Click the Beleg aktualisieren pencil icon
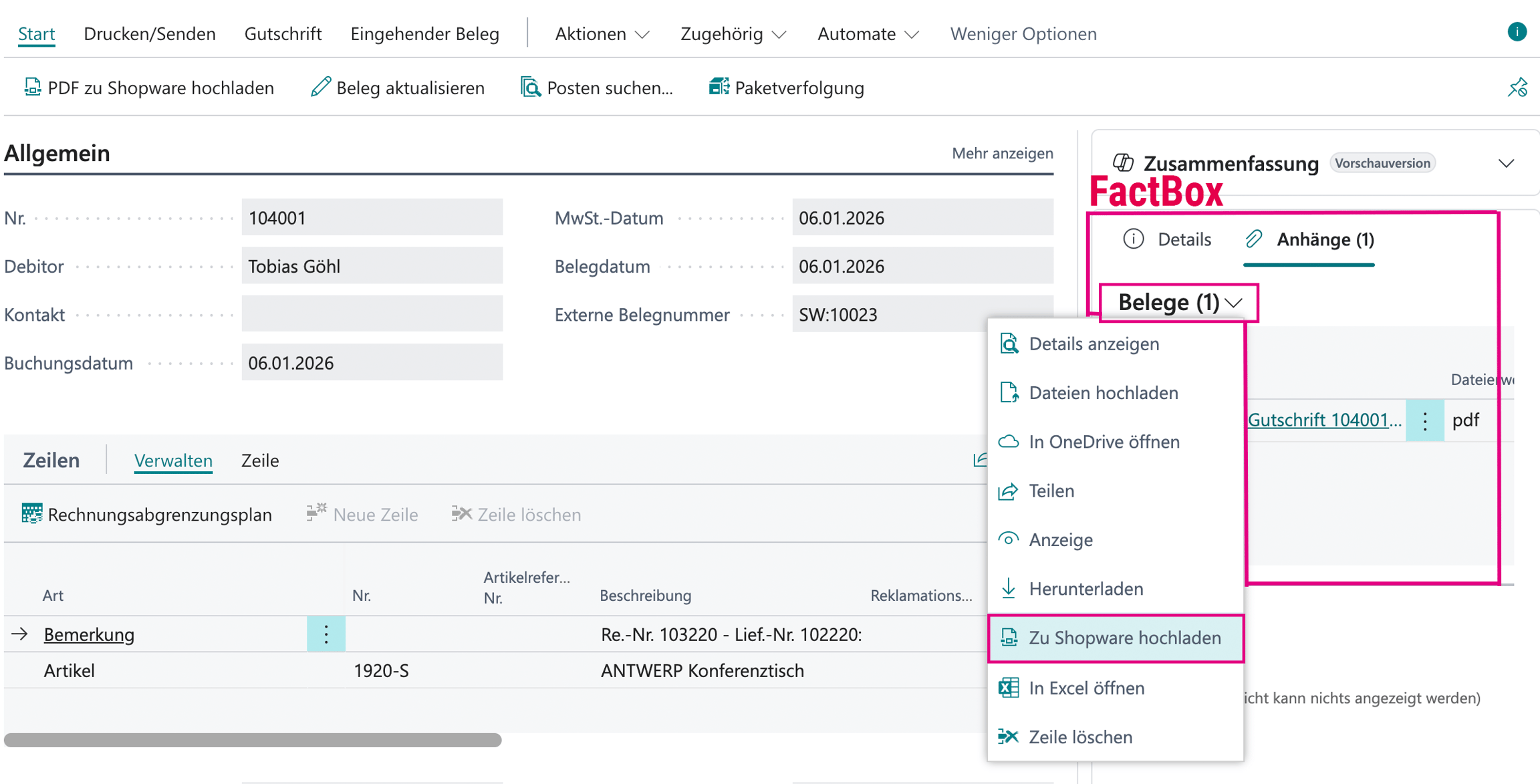This screenshot has width=1540, height=784. point(321,88)
